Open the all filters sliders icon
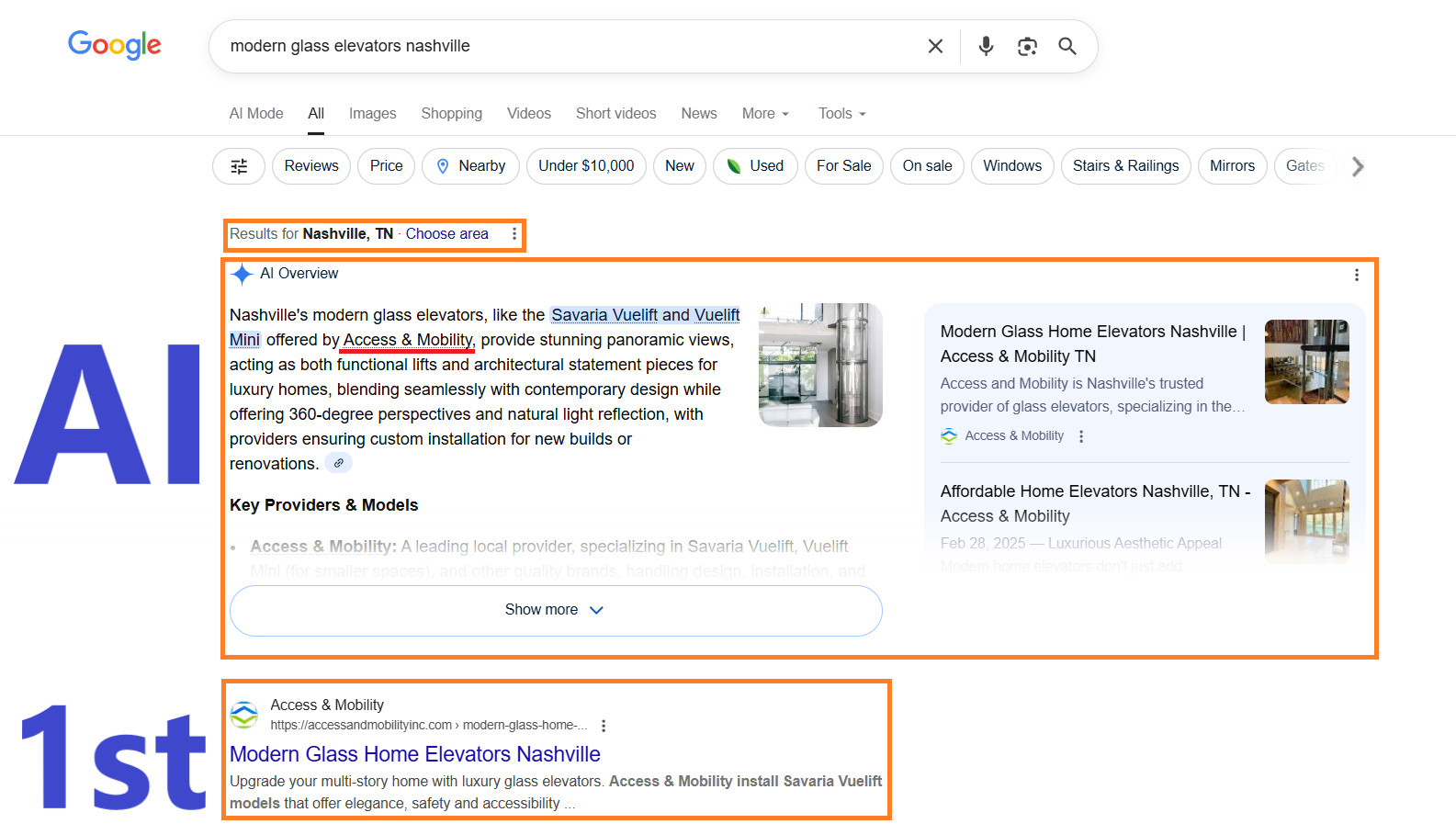Image resolution: width=1456 pixels, height=835 pixels. pos(239,166)
